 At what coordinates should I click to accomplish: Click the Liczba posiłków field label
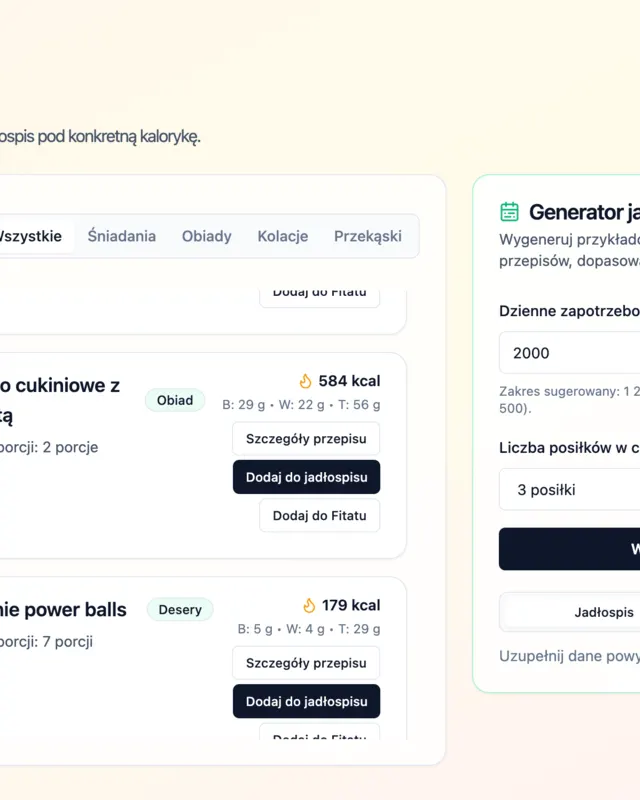pos(570,448)
